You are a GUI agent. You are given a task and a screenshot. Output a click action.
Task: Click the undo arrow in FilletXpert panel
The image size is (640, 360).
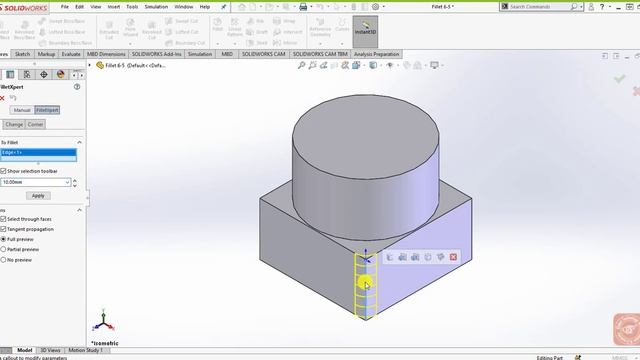tap(13, 98)
